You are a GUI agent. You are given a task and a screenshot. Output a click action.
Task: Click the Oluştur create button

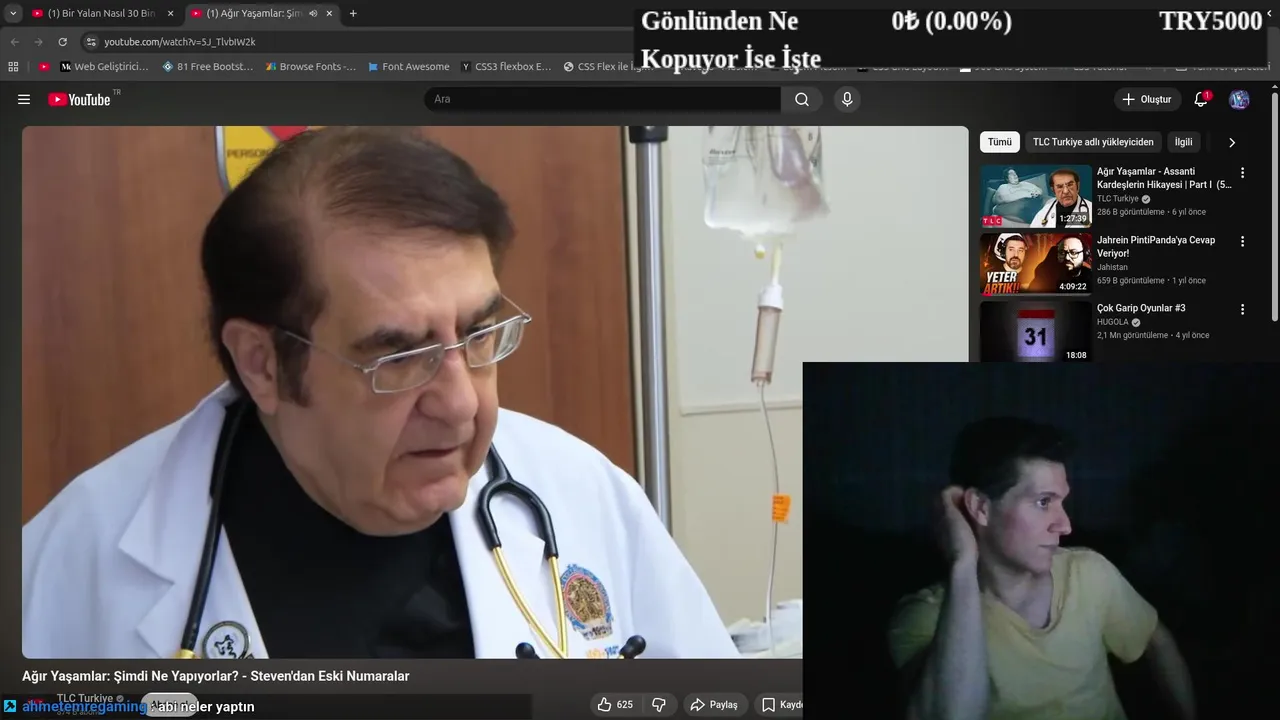(1147, 99)
